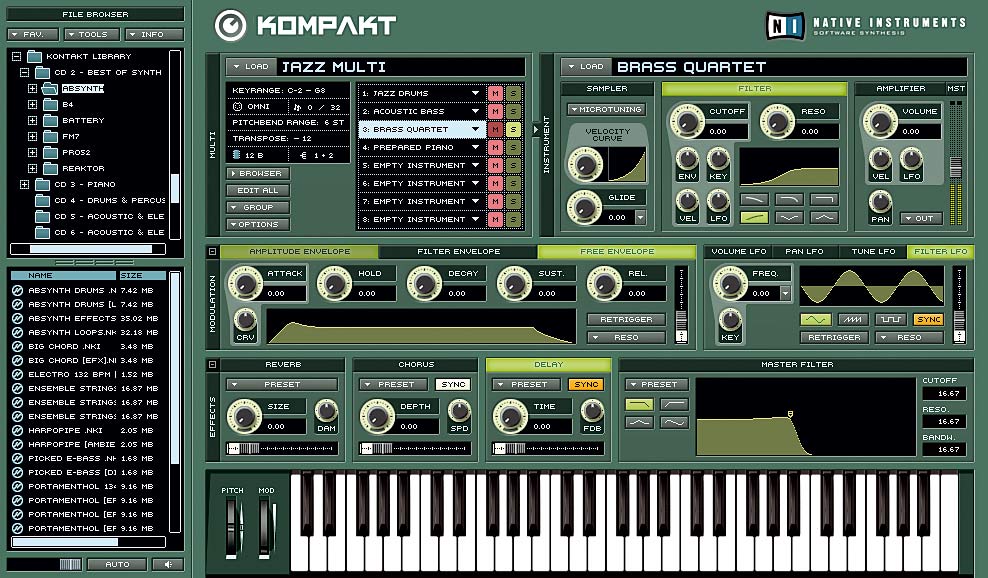
Task: Solo the Jazz Drums slot
Action: 513,93
